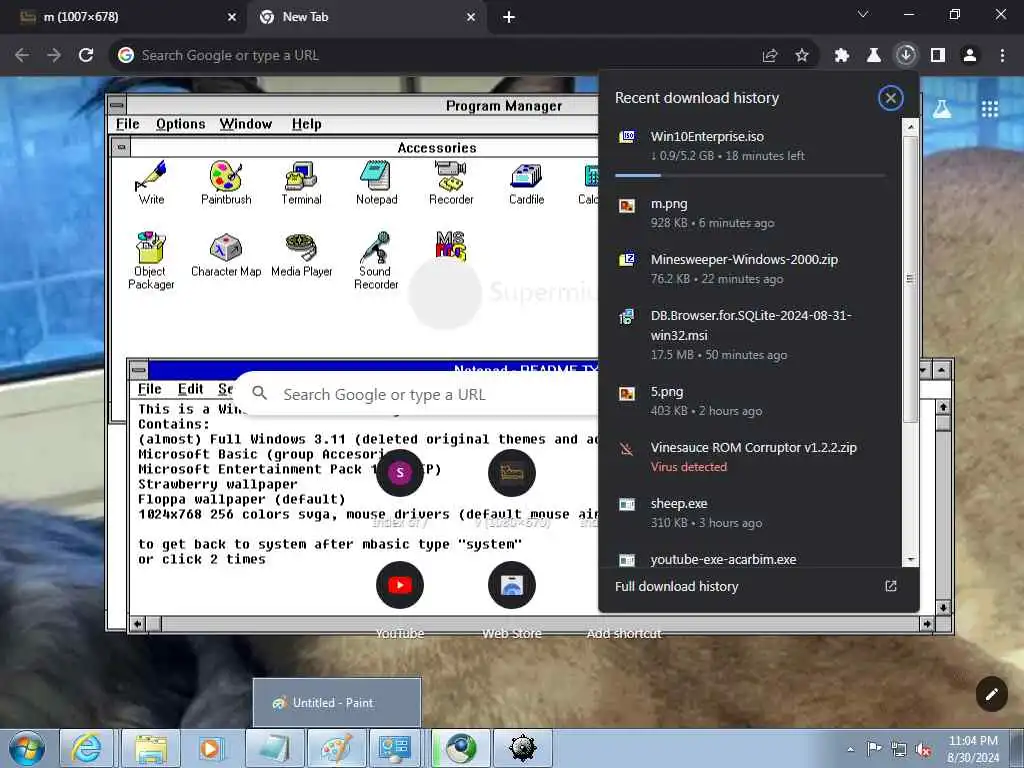
Task: Open the File menu in Notepad window
Action: tap(150, 389)
